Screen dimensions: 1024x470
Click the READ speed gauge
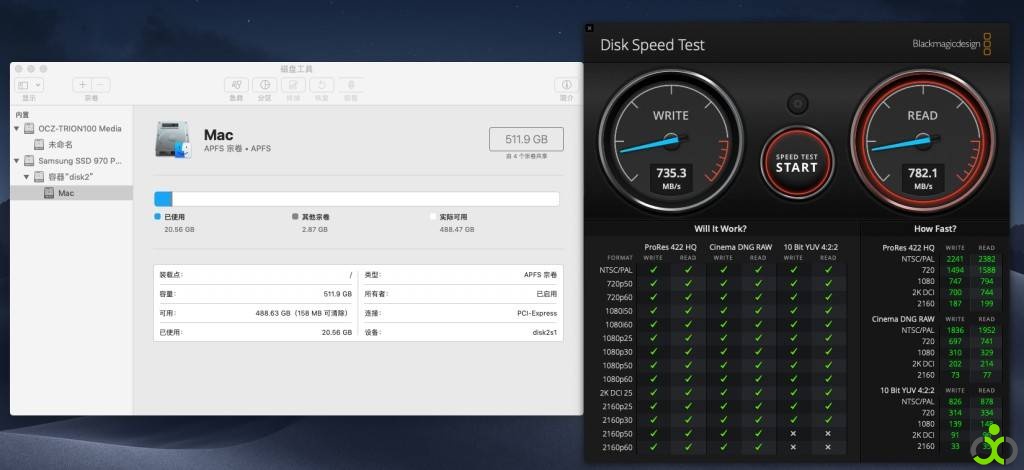tap(922, 141)
